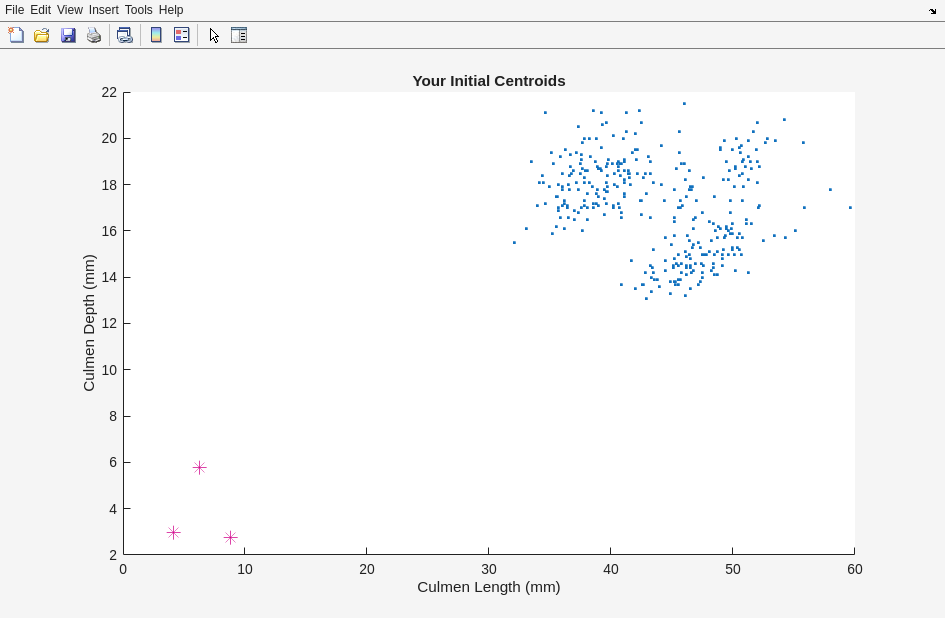
Task: Expand the Tools menu
Action: pos(138,10)
